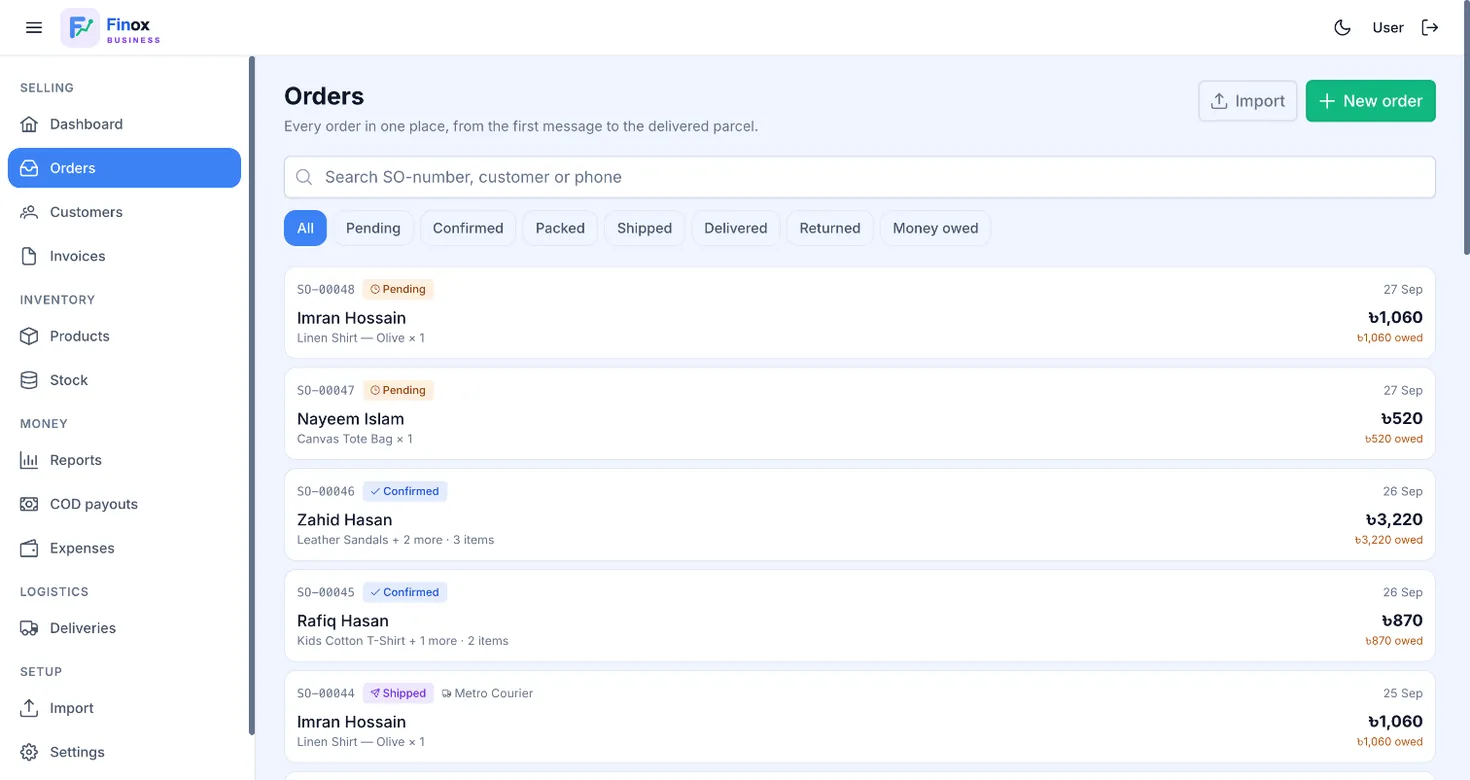Select the All filter tab
The height and width of the screenshot is (780, 1470).
[x=305, y=228]
